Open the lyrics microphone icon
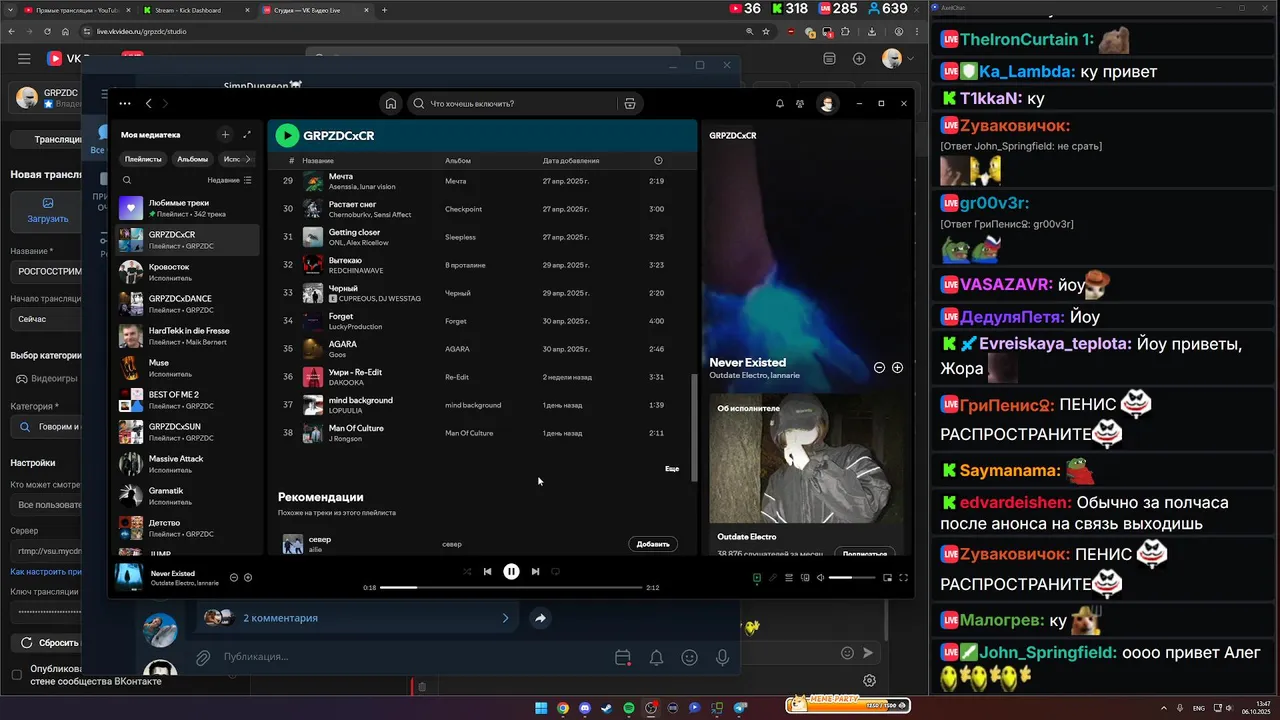Image resolution: width=1280 pixels, height=720 pixels. pos(773,577)
